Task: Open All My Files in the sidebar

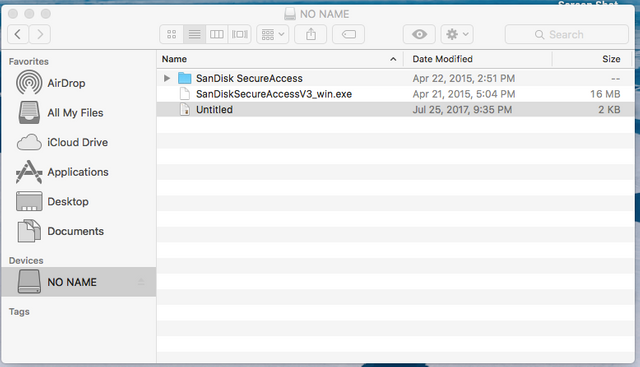Action: pyautogui.click(x=78, y=113)
